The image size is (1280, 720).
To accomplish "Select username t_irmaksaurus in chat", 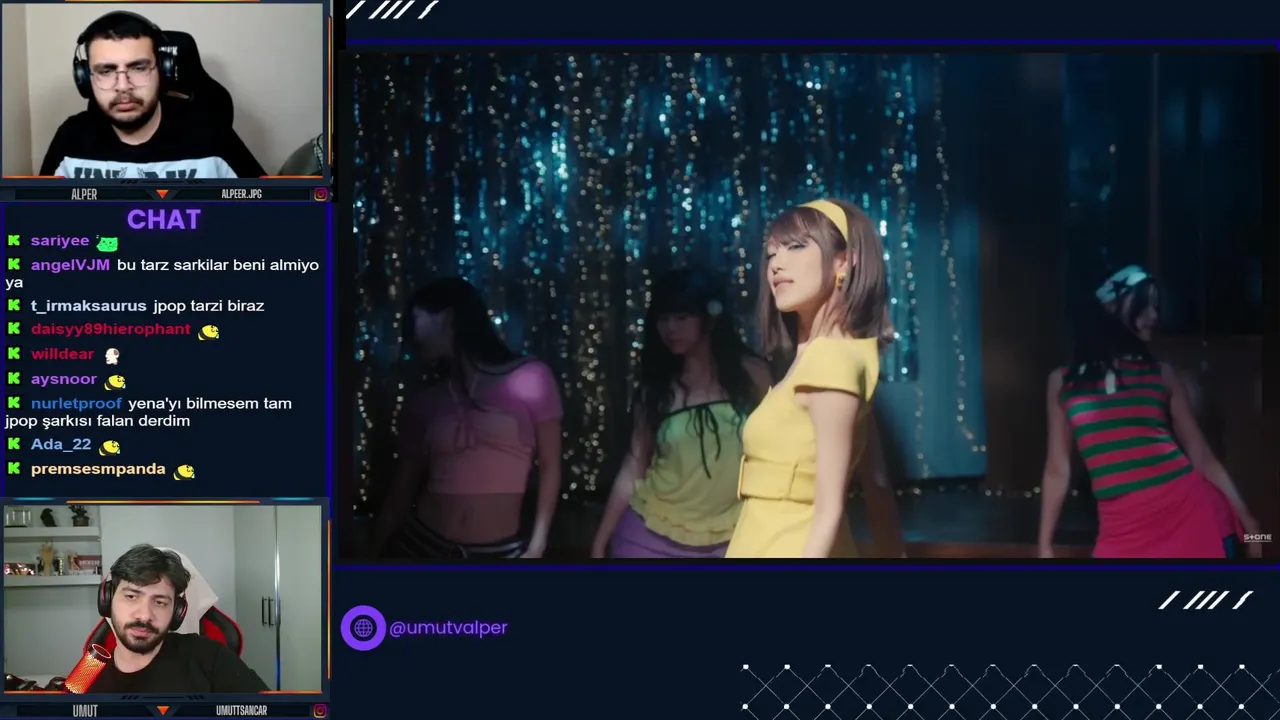I will point(88,306).
